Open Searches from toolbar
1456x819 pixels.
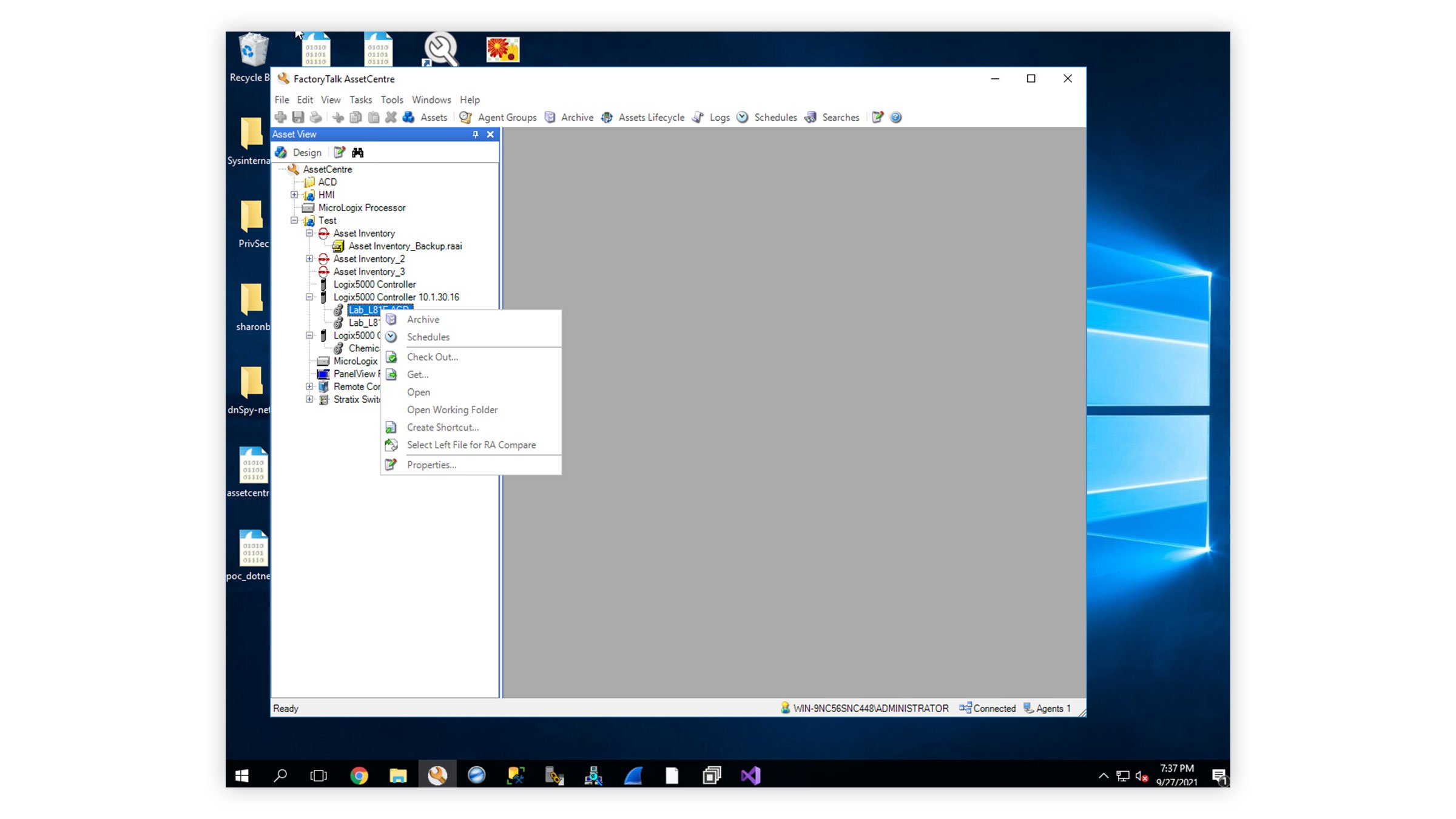(x=832, y=117)
